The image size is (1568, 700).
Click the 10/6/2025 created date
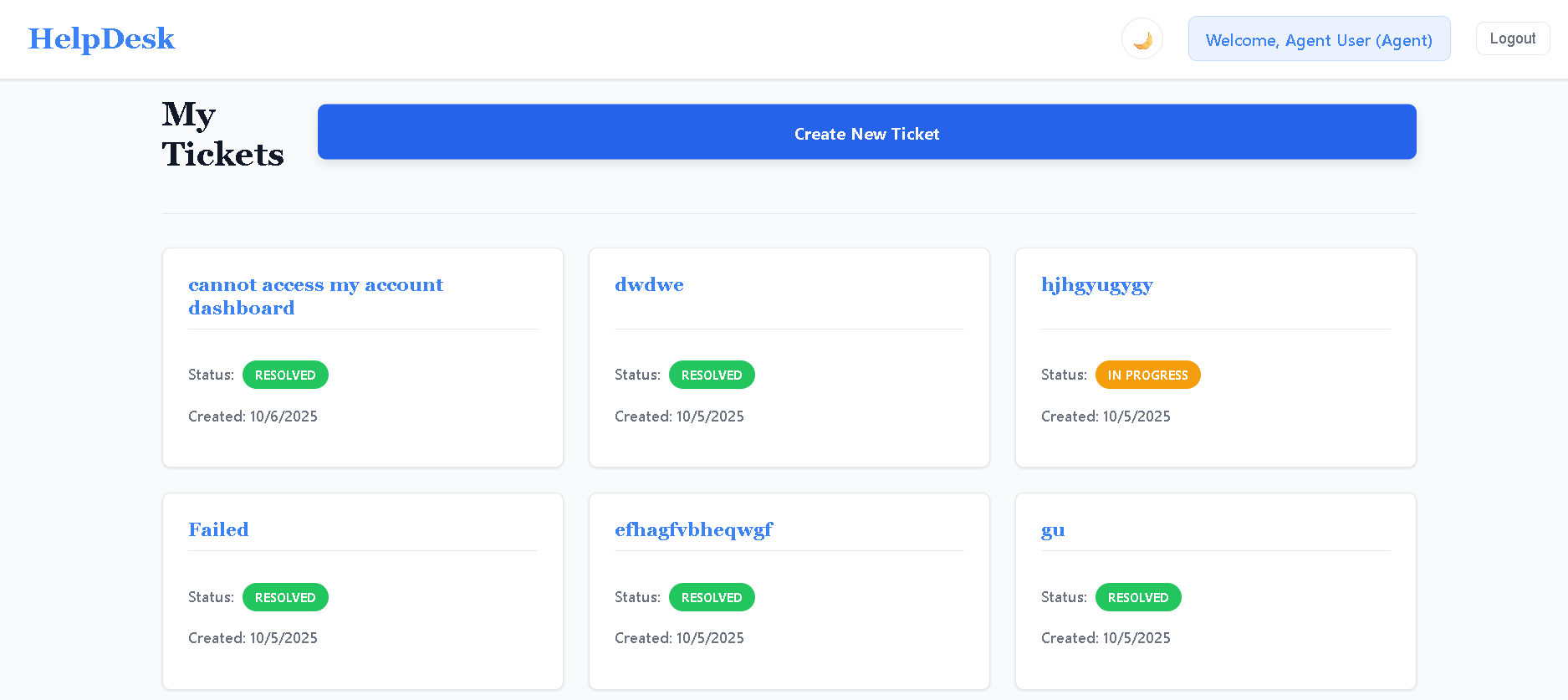(253, 416)
